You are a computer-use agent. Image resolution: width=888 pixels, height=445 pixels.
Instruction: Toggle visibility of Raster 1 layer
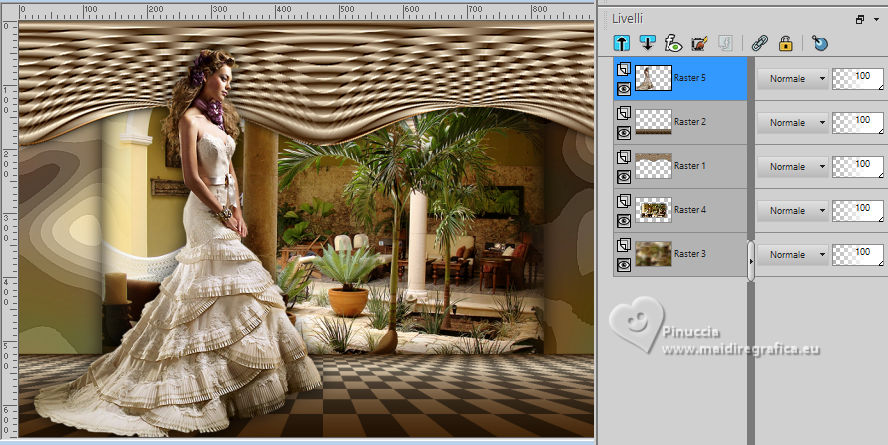point(623,176)
